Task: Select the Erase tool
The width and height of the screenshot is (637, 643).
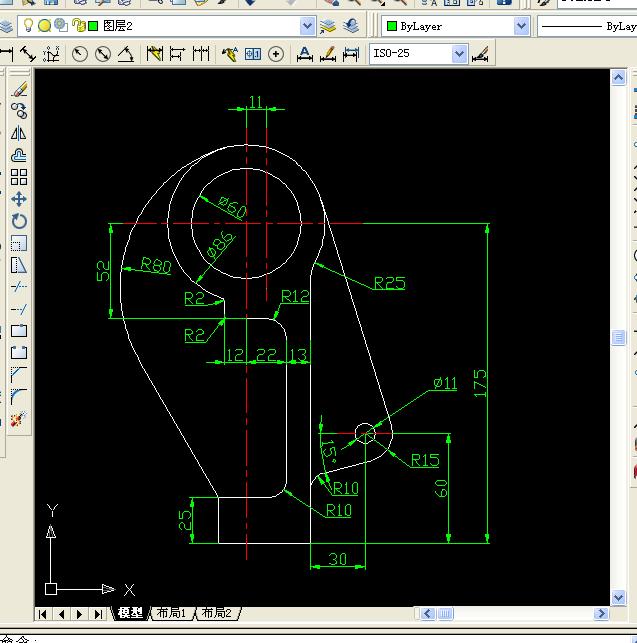Action: click(19, 89)
